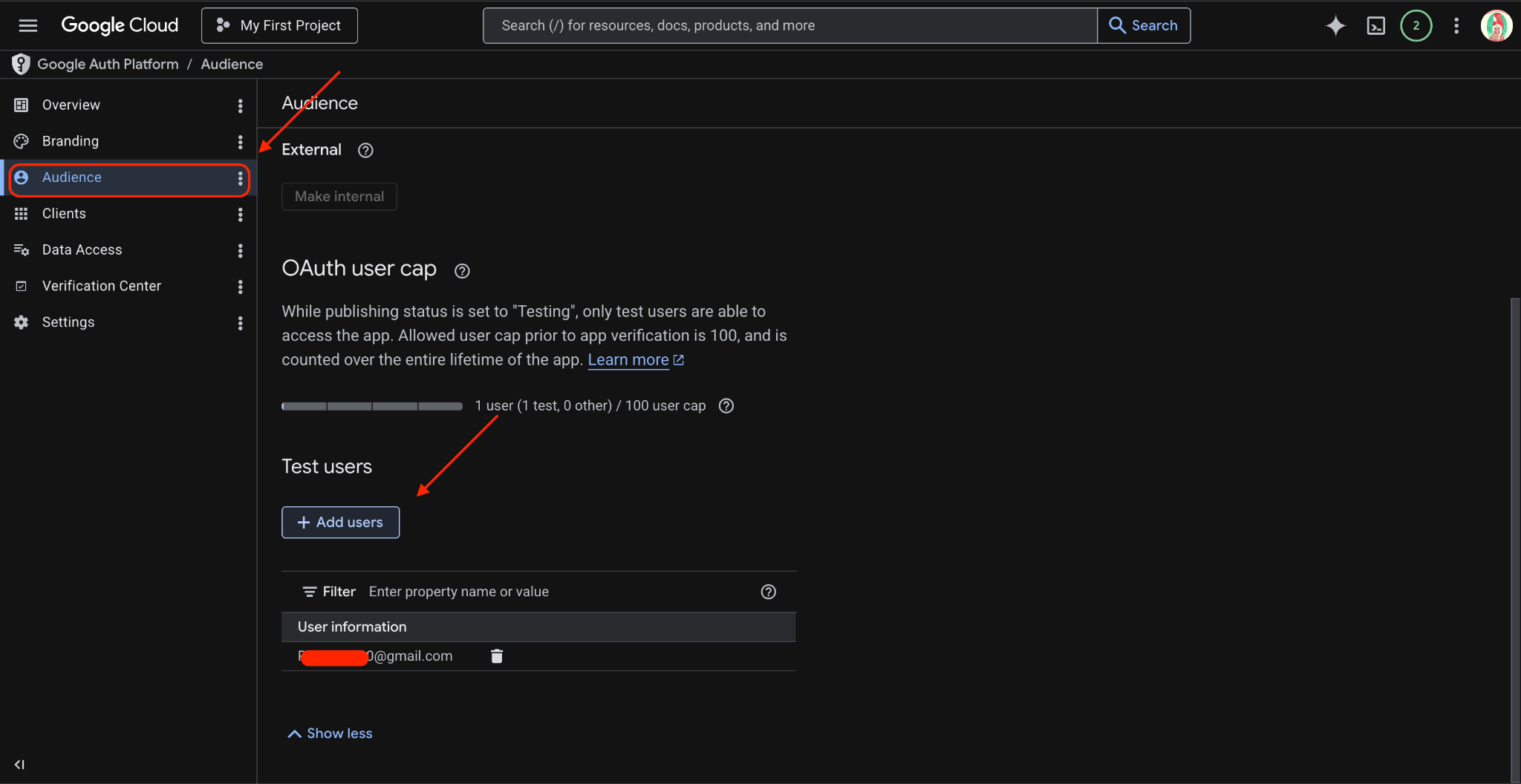Open more options for Audience

240,177
